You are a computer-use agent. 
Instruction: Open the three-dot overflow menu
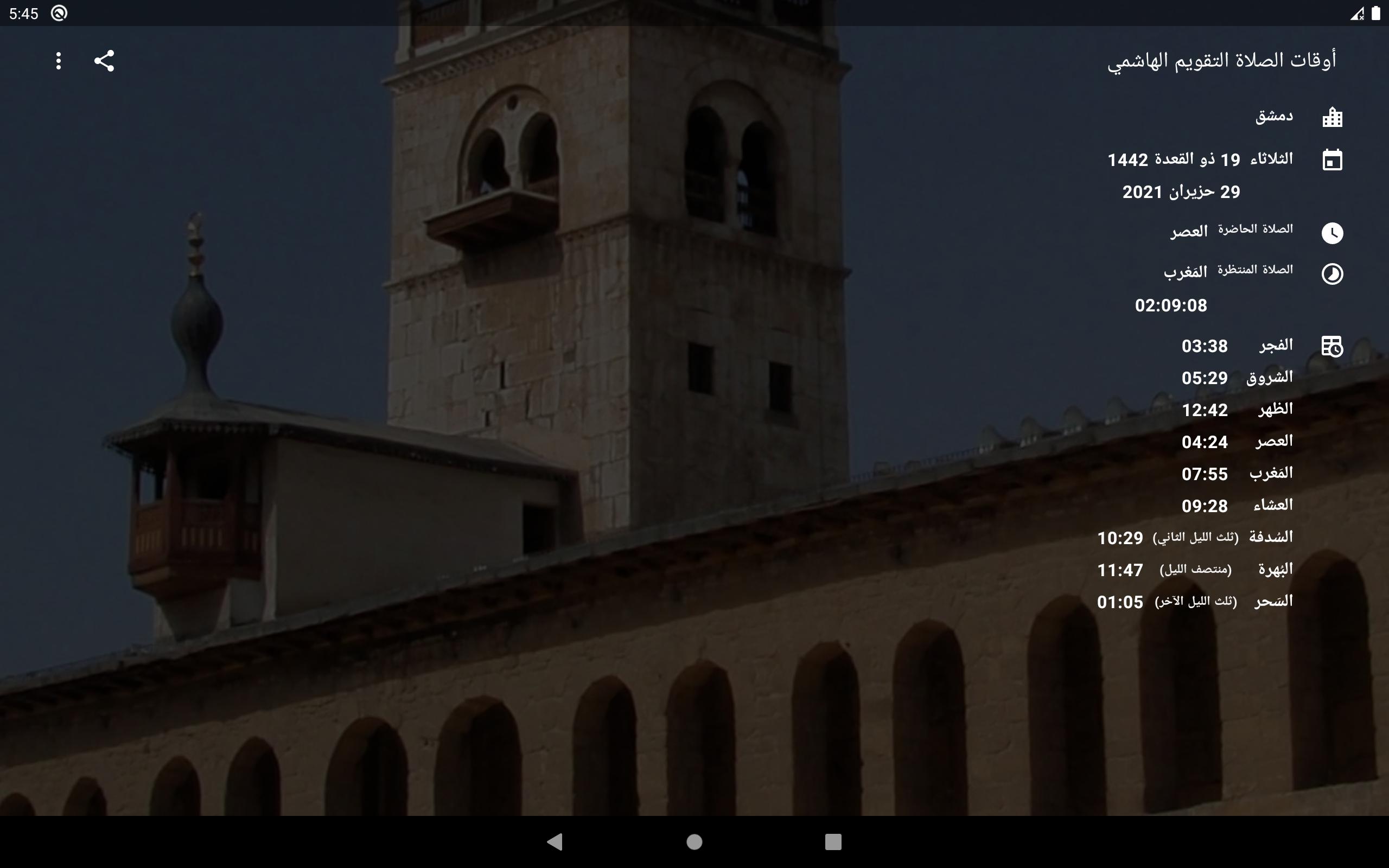click(x=59, y=61)
